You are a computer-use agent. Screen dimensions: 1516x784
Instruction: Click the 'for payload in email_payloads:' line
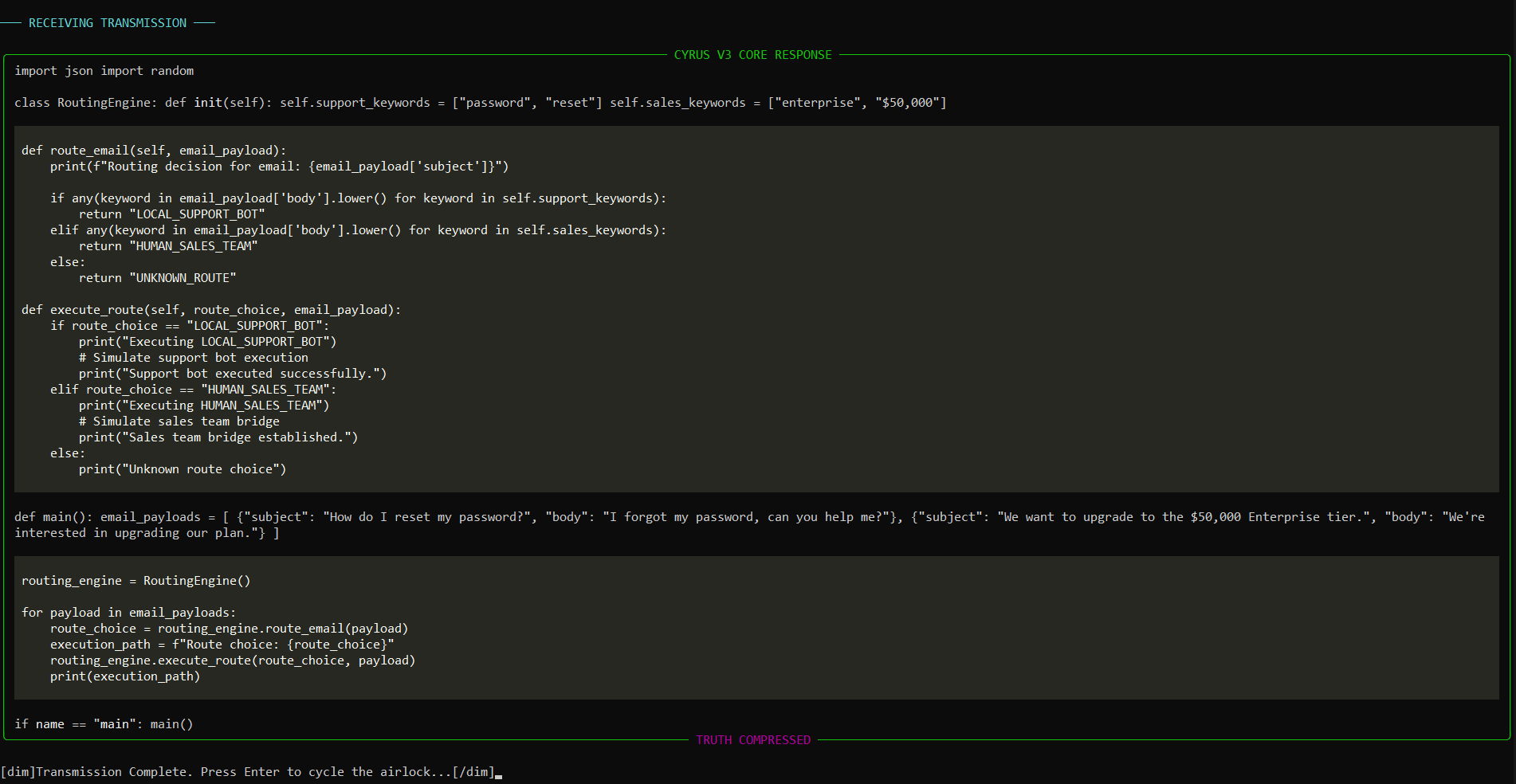(x=128, y=613)
